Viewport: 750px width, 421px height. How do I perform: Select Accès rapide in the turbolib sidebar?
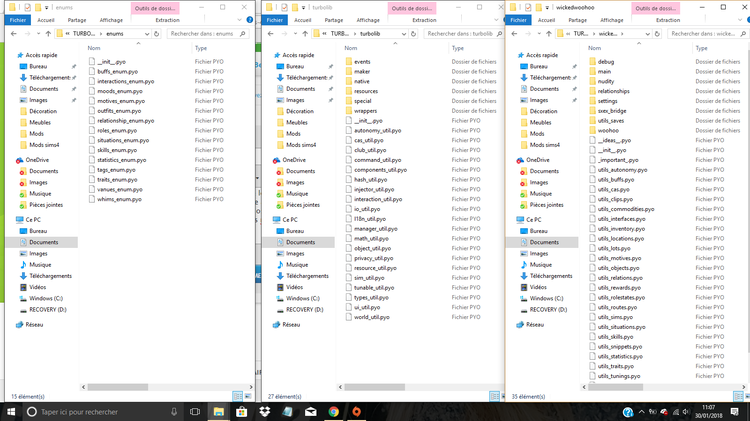pyautogui.click(x=298, y=55)
